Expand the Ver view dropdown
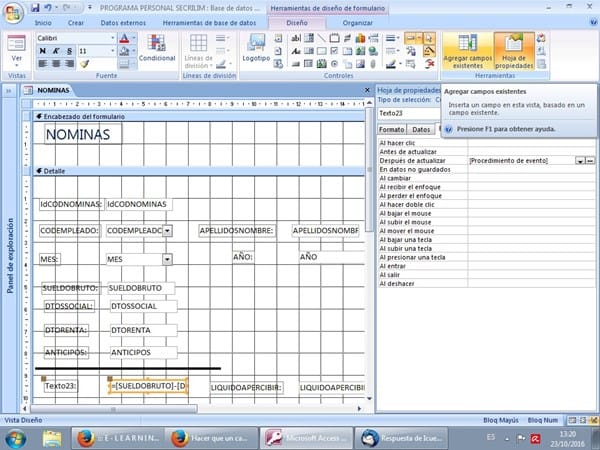600x450 pixels. pyautogui.click(x=16, y=65)
